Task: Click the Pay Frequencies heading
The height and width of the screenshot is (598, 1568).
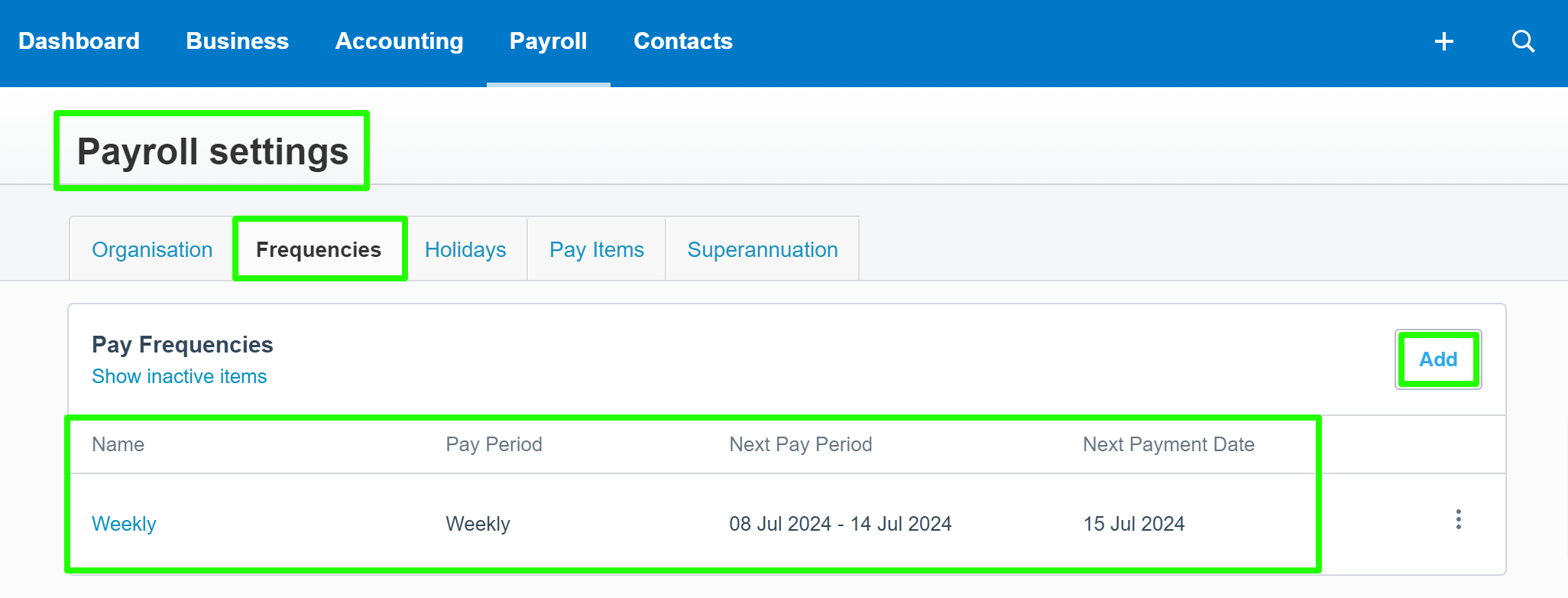Action: [183, 345]
